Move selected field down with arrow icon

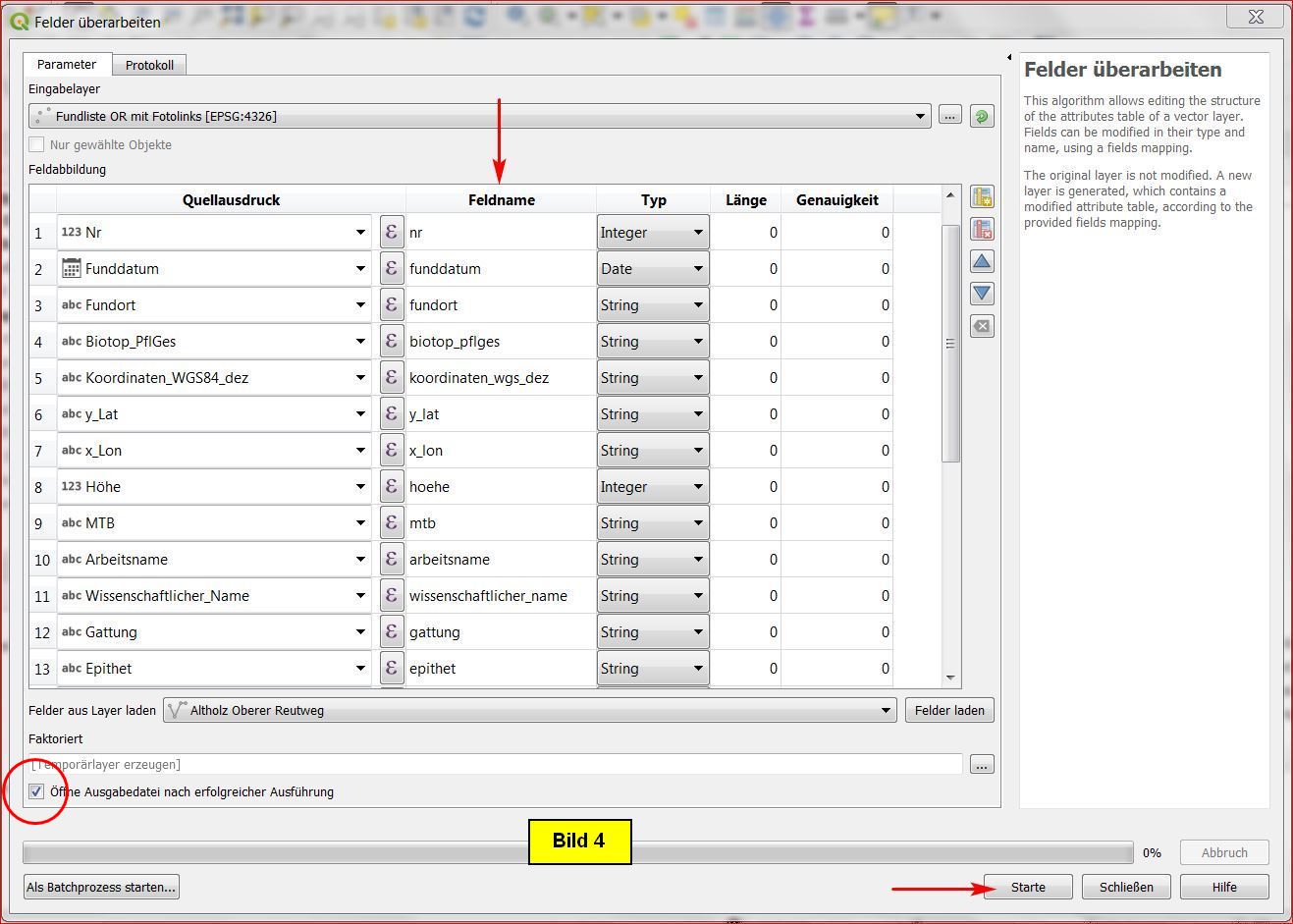coord(982,294)
